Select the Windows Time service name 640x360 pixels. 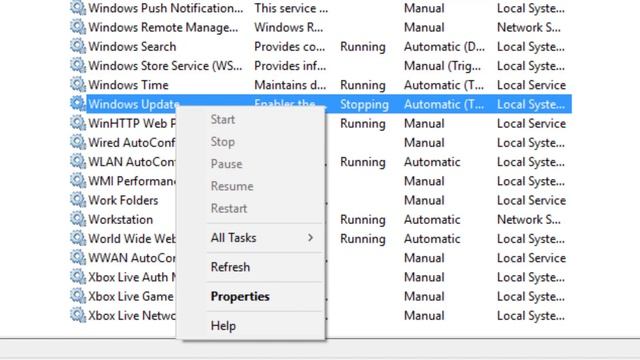point(129,85)
